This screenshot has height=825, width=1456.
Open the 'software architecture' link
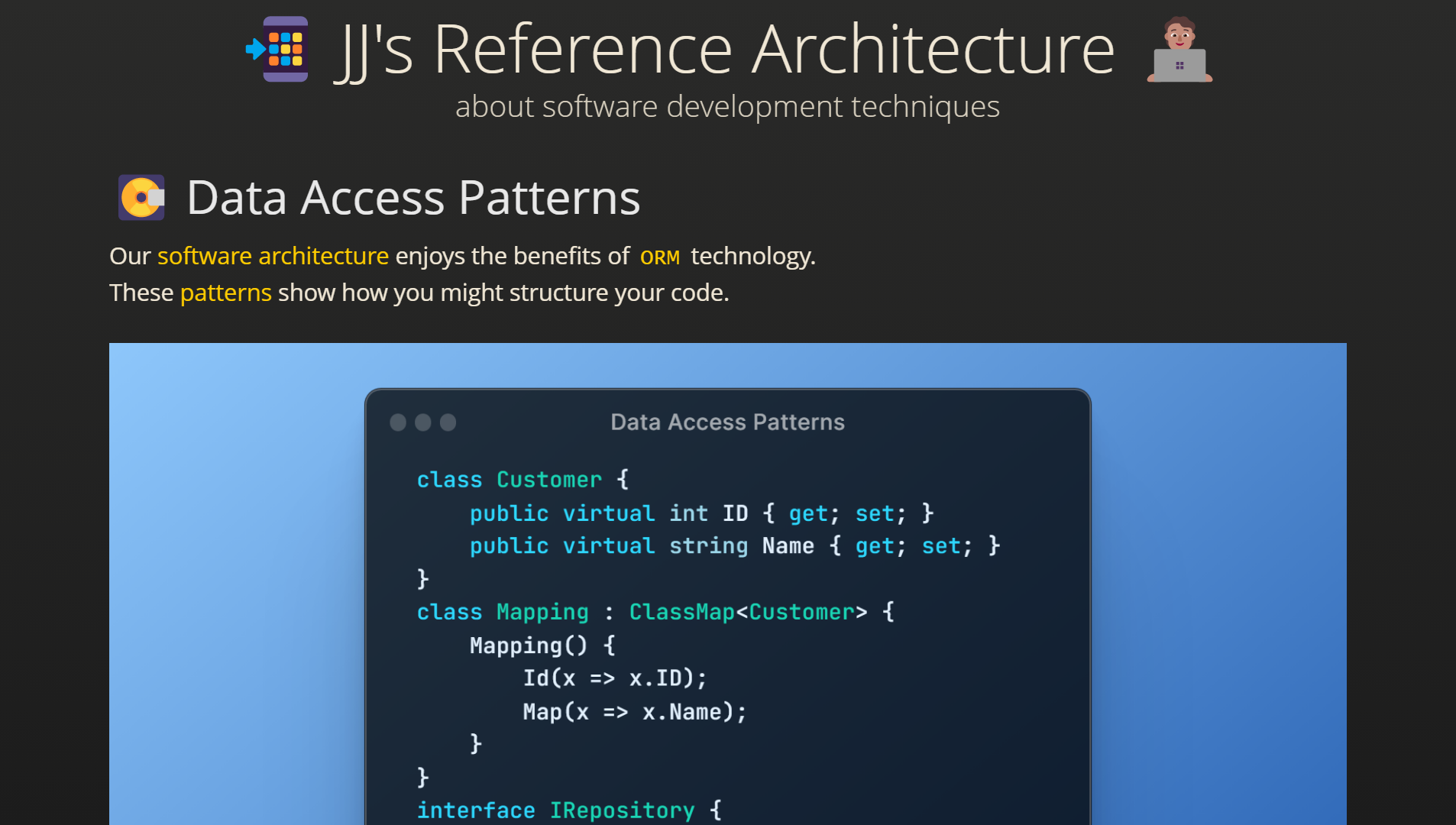273,256
